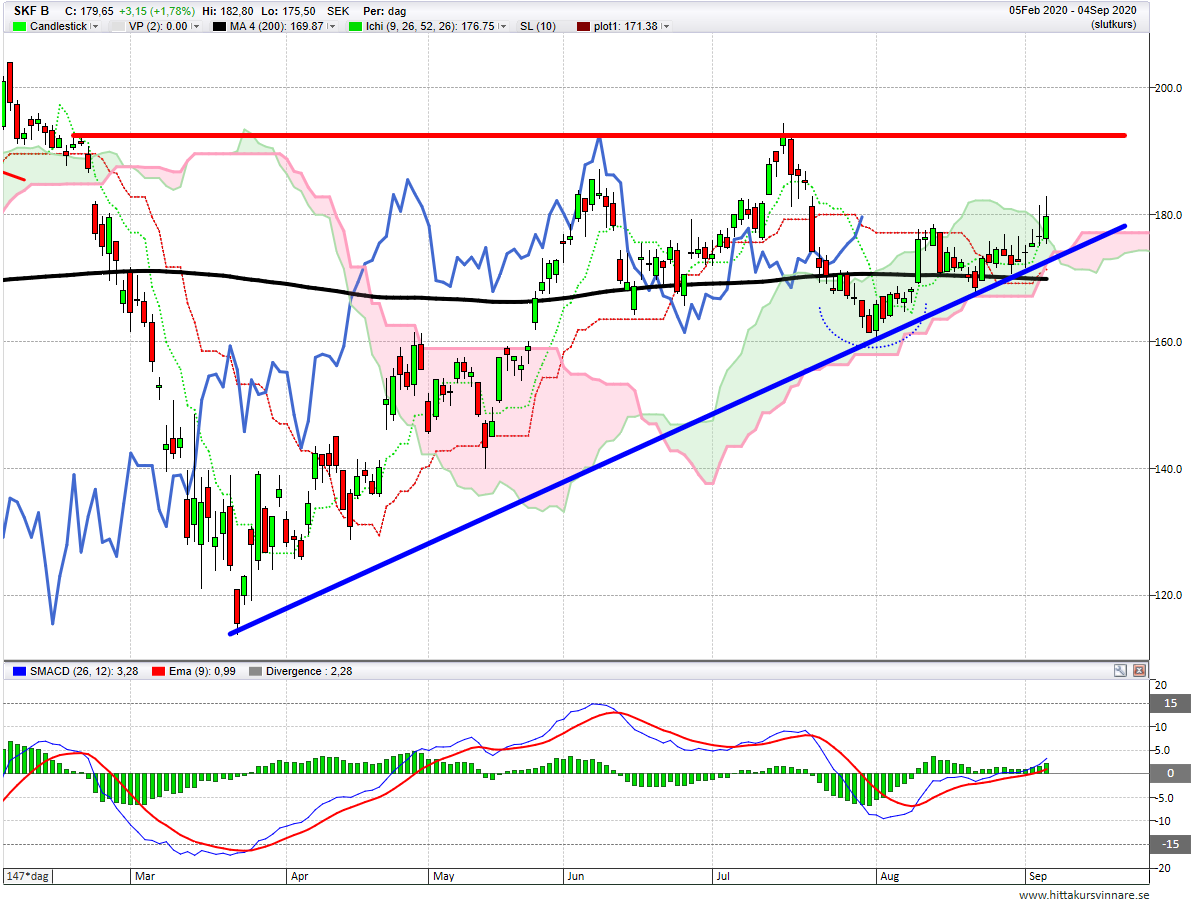Select the MA 4 (200): 169.87 legend label
Viewport: 1194px width, 900px height.
coord(276,27)
